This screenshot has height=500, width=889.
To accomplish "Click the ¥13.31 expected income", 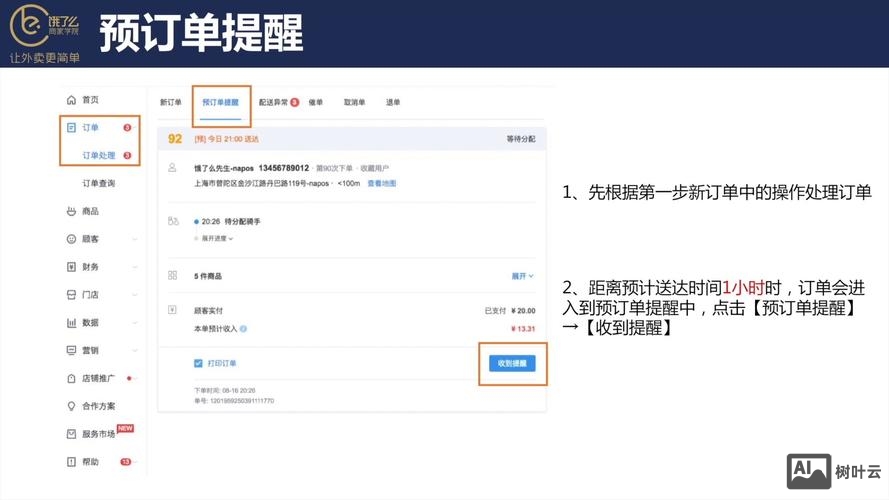I will pos(523,329).
